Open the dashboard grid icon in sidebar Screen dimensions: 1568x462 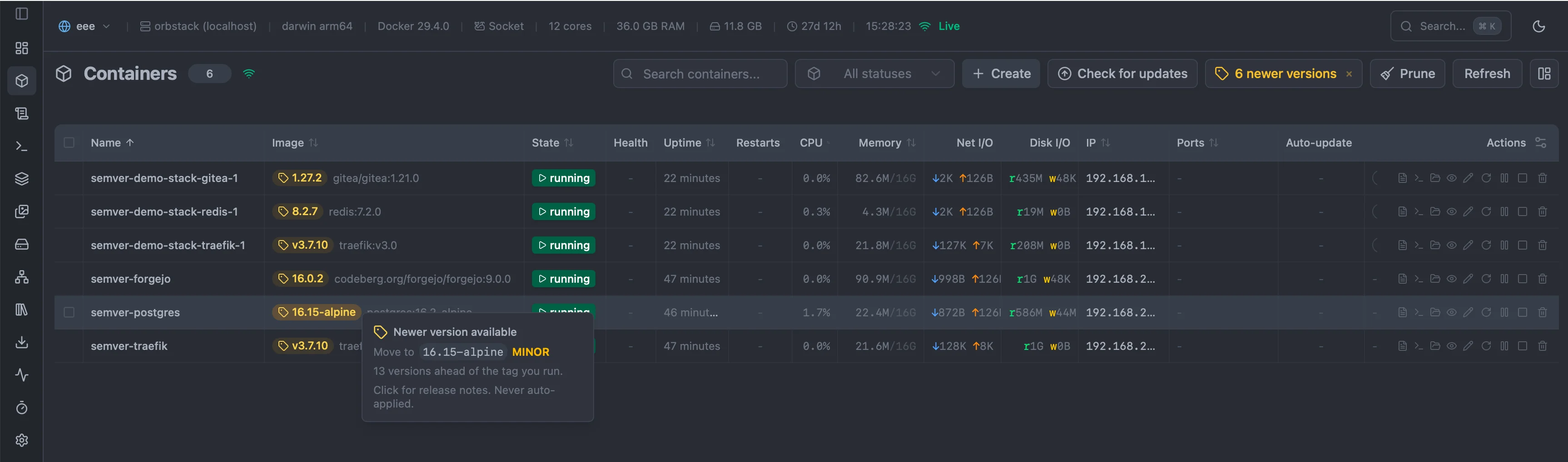pyautogui.click(x=21, y=48)
